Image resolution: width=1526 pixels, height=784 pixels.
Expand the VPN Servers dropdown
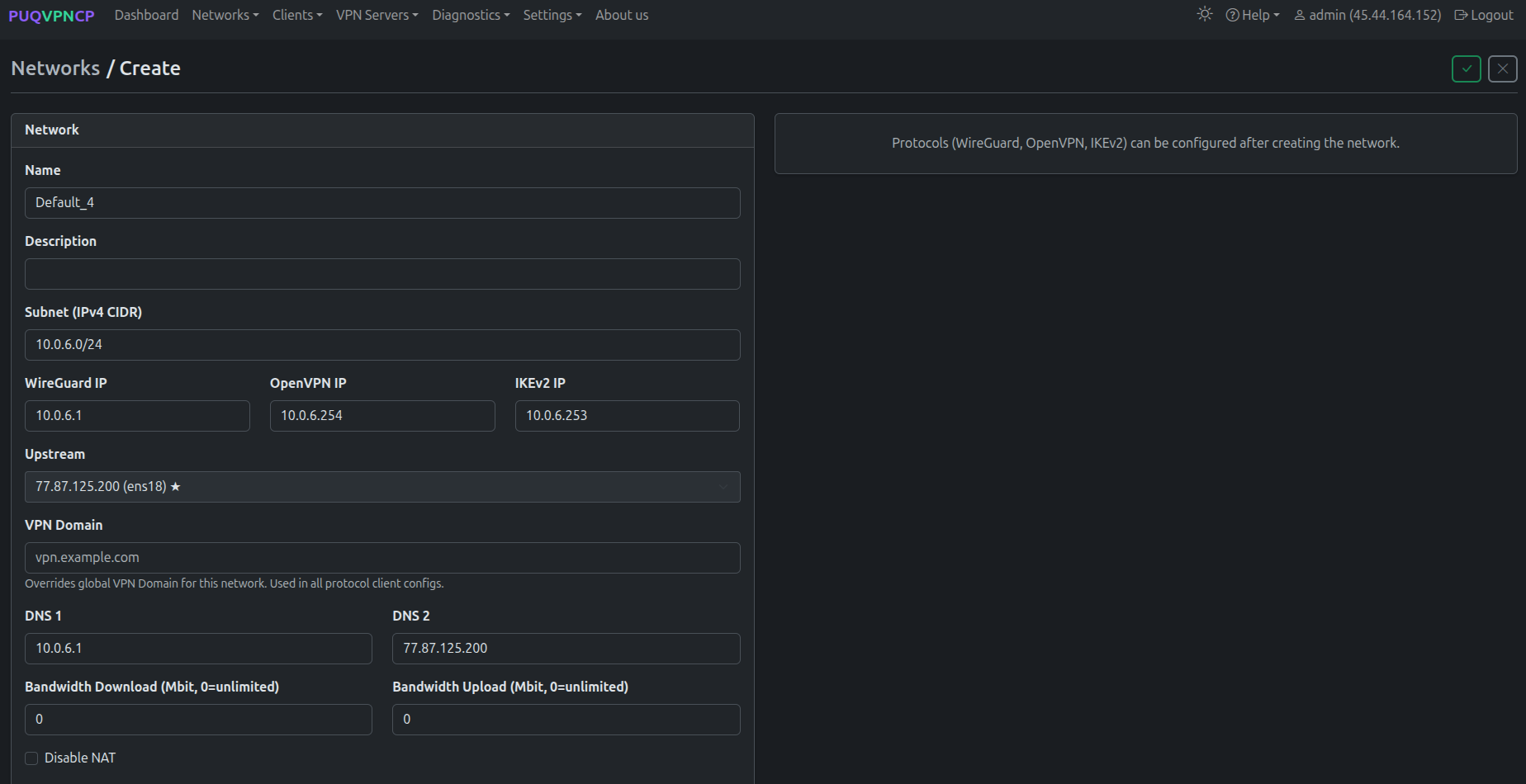tap(377, 15)
